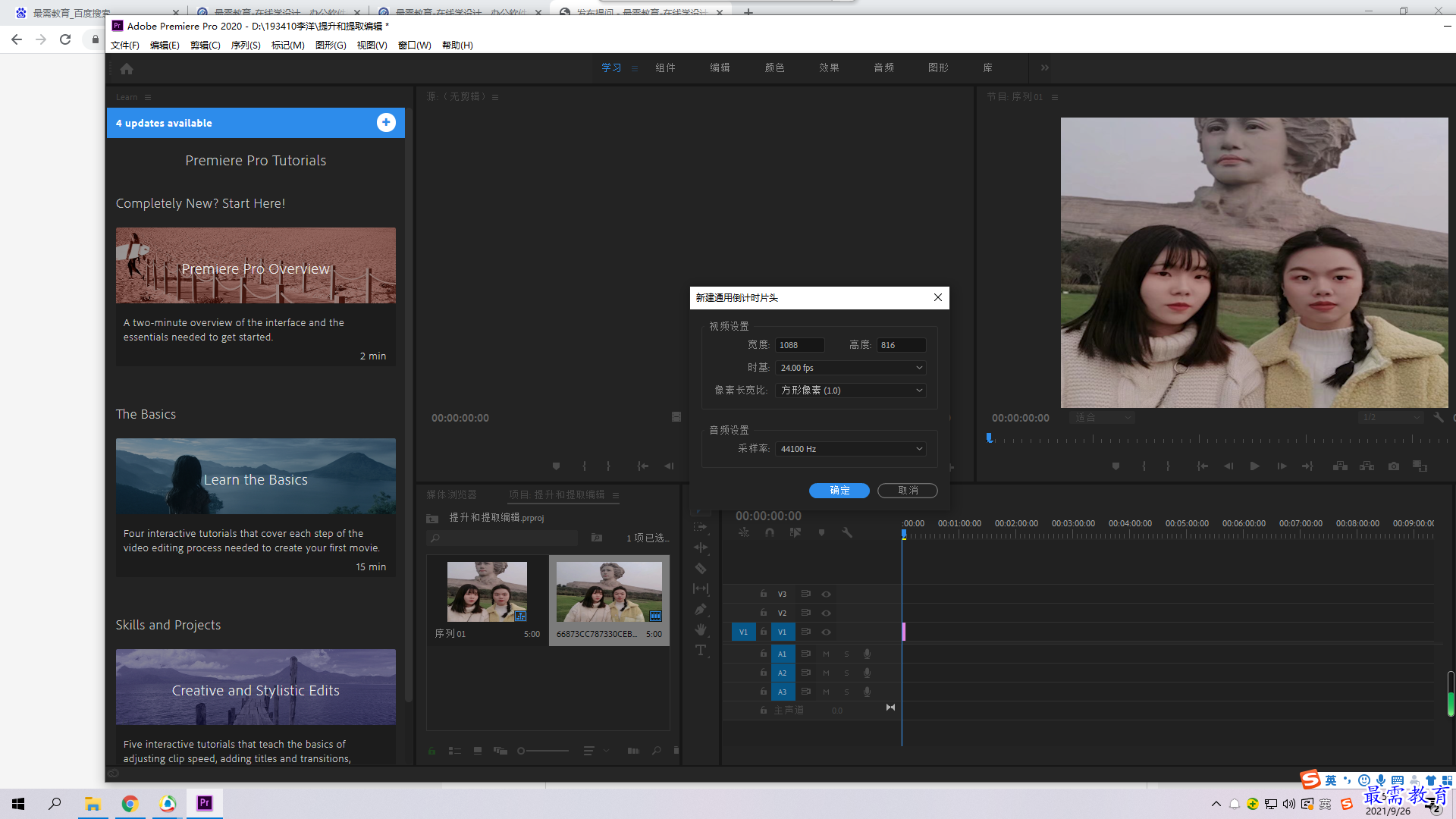1456x819 pixels.
Task: Open the 时基 24.00 fps dropdown
Action: 851,368
